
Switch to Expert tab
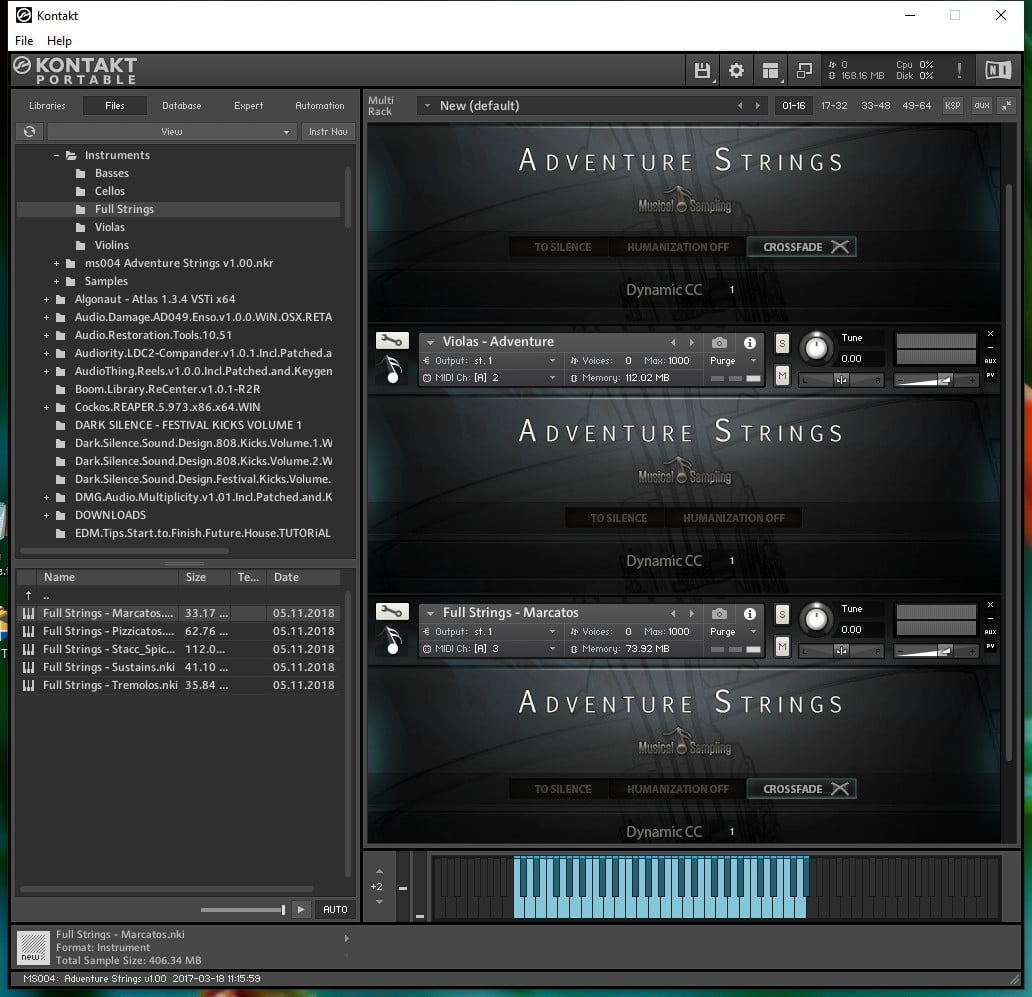point(248,105)
